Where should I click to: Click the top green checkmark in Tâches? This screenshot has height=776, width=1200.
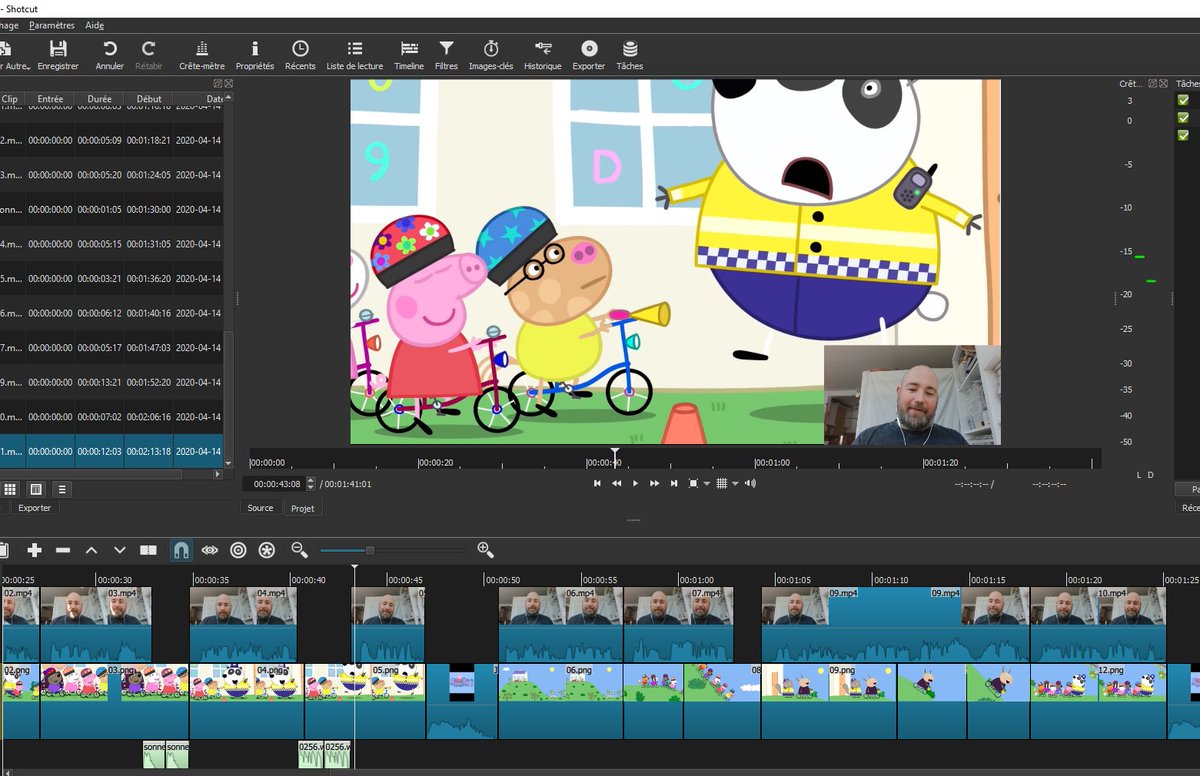click(x=1183, y=100)
